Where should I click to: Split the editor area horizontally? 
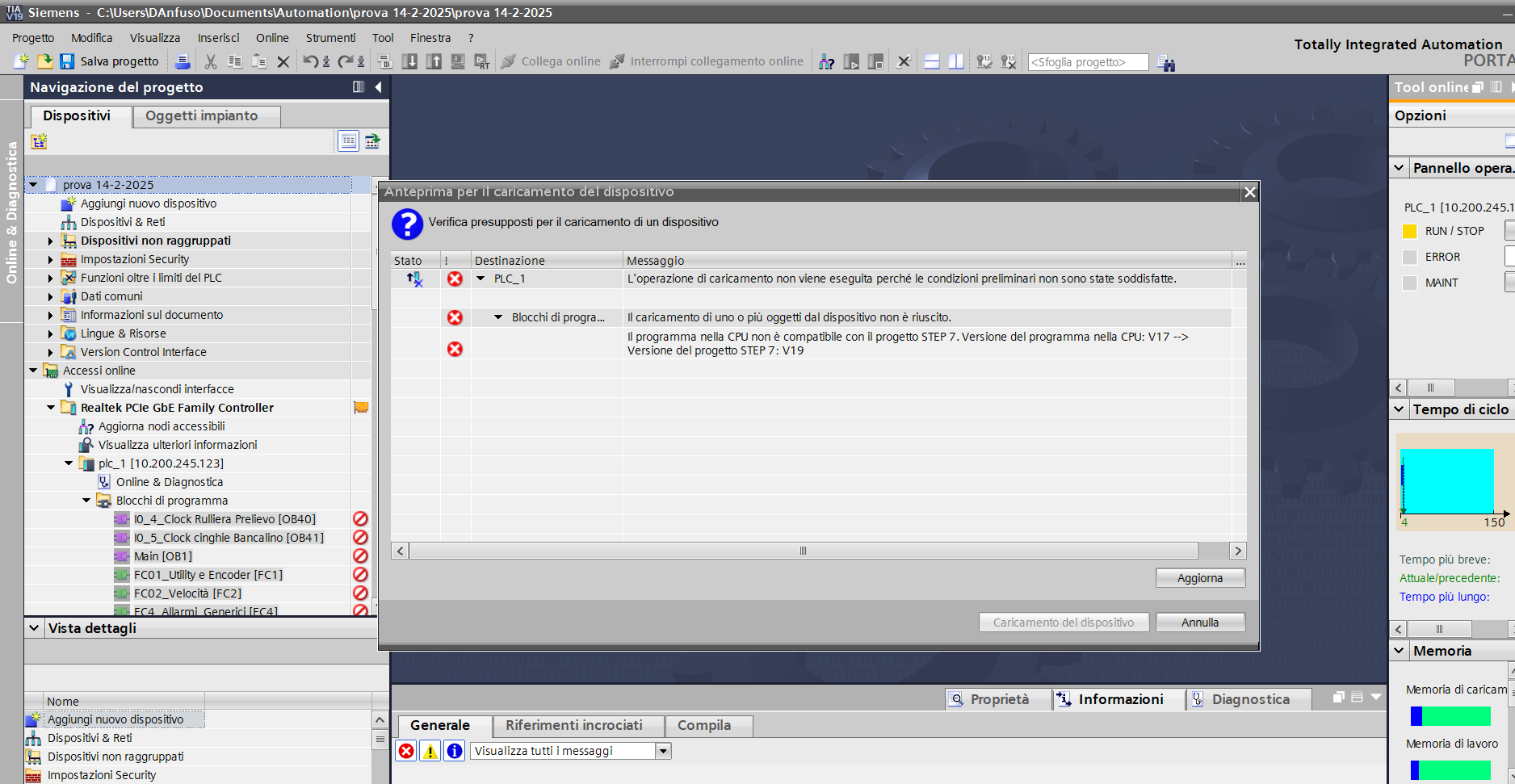click(x=931, y=61)
